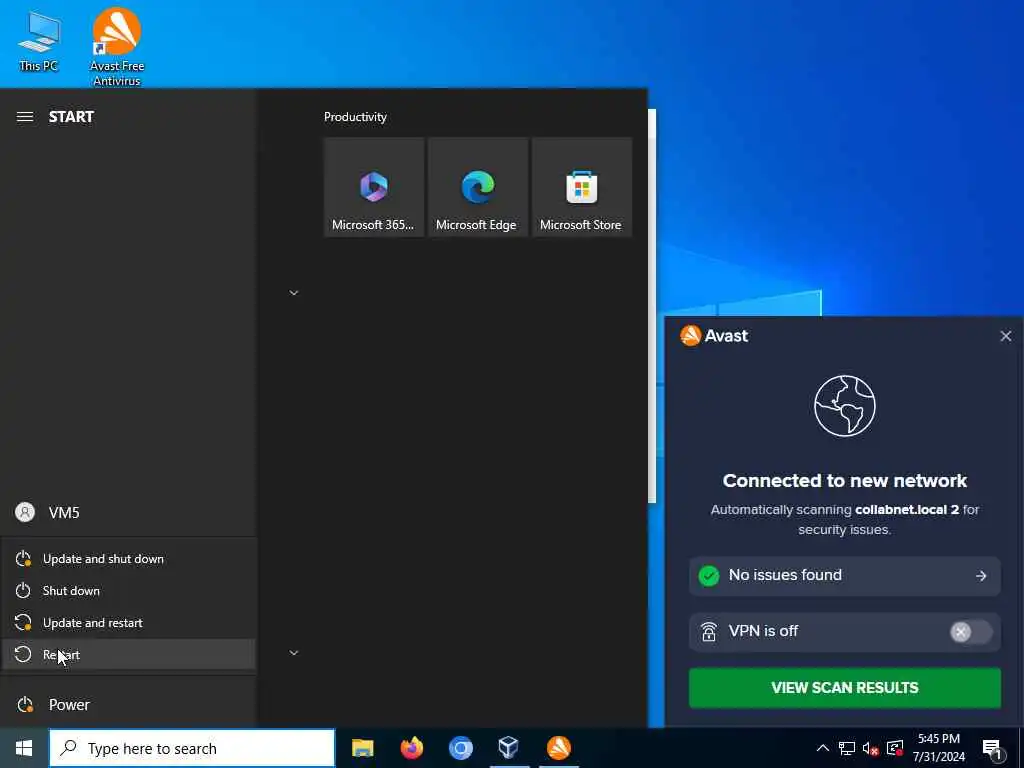
Task: Click the Power button in Start
Action: [128, 705]
